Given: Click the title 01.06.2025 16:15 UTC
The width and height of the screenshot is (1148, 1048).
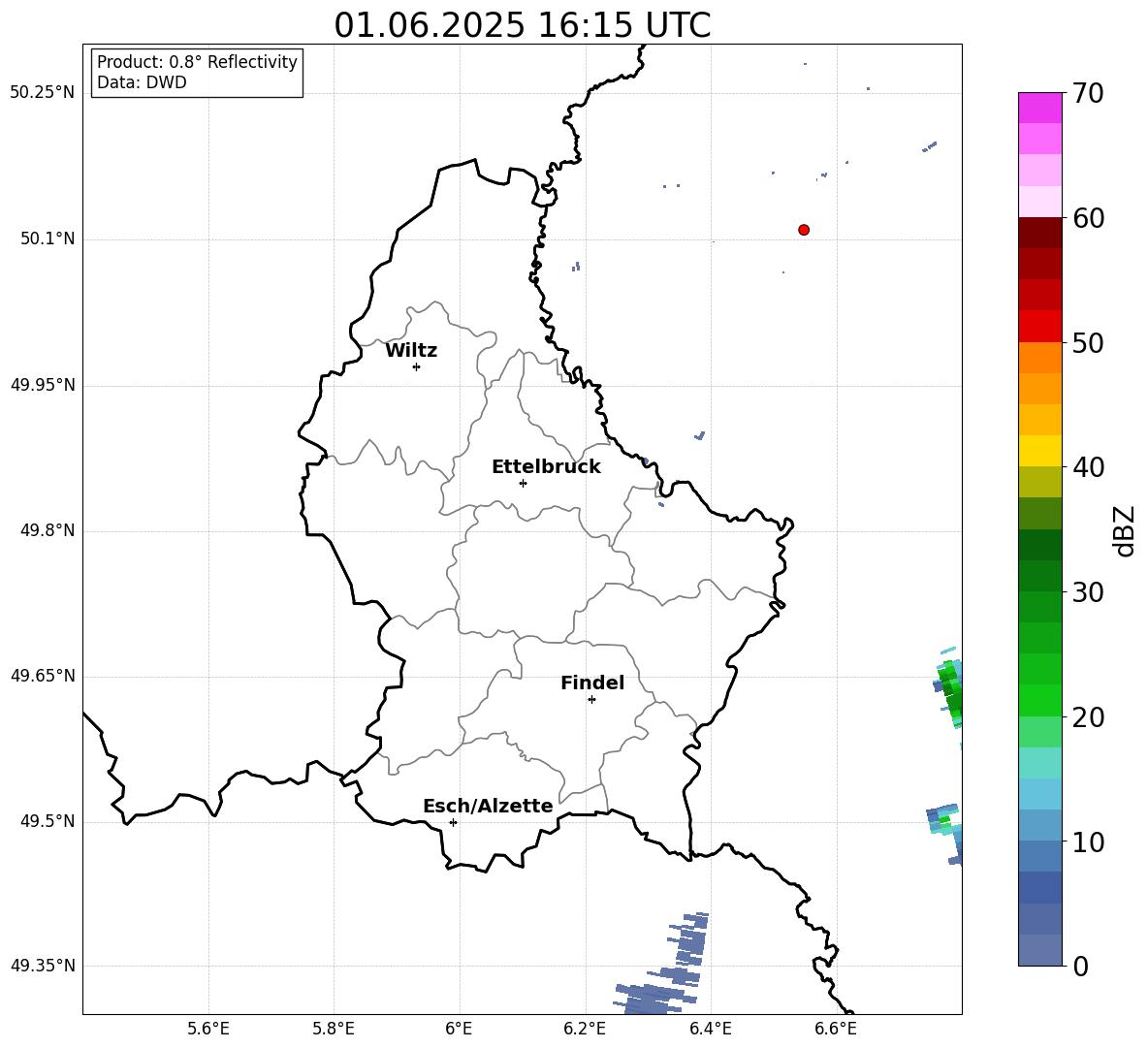Looking at the screenshot, I should [522, 25].
